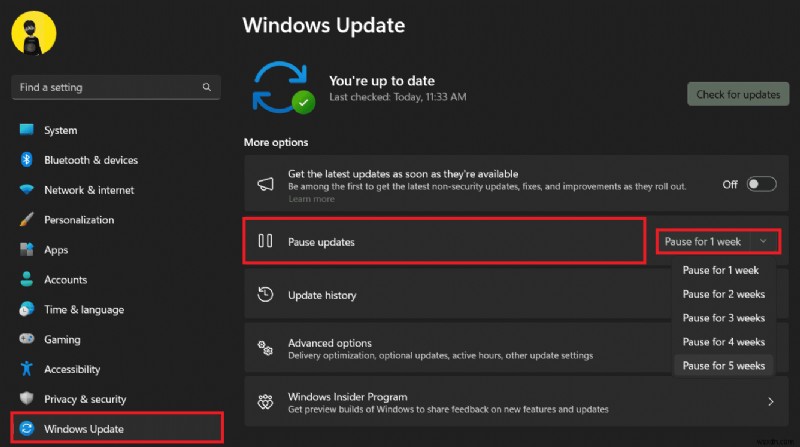Click the You're up to date text
This screenshot has height=447, width=800.
pos(382,81)
